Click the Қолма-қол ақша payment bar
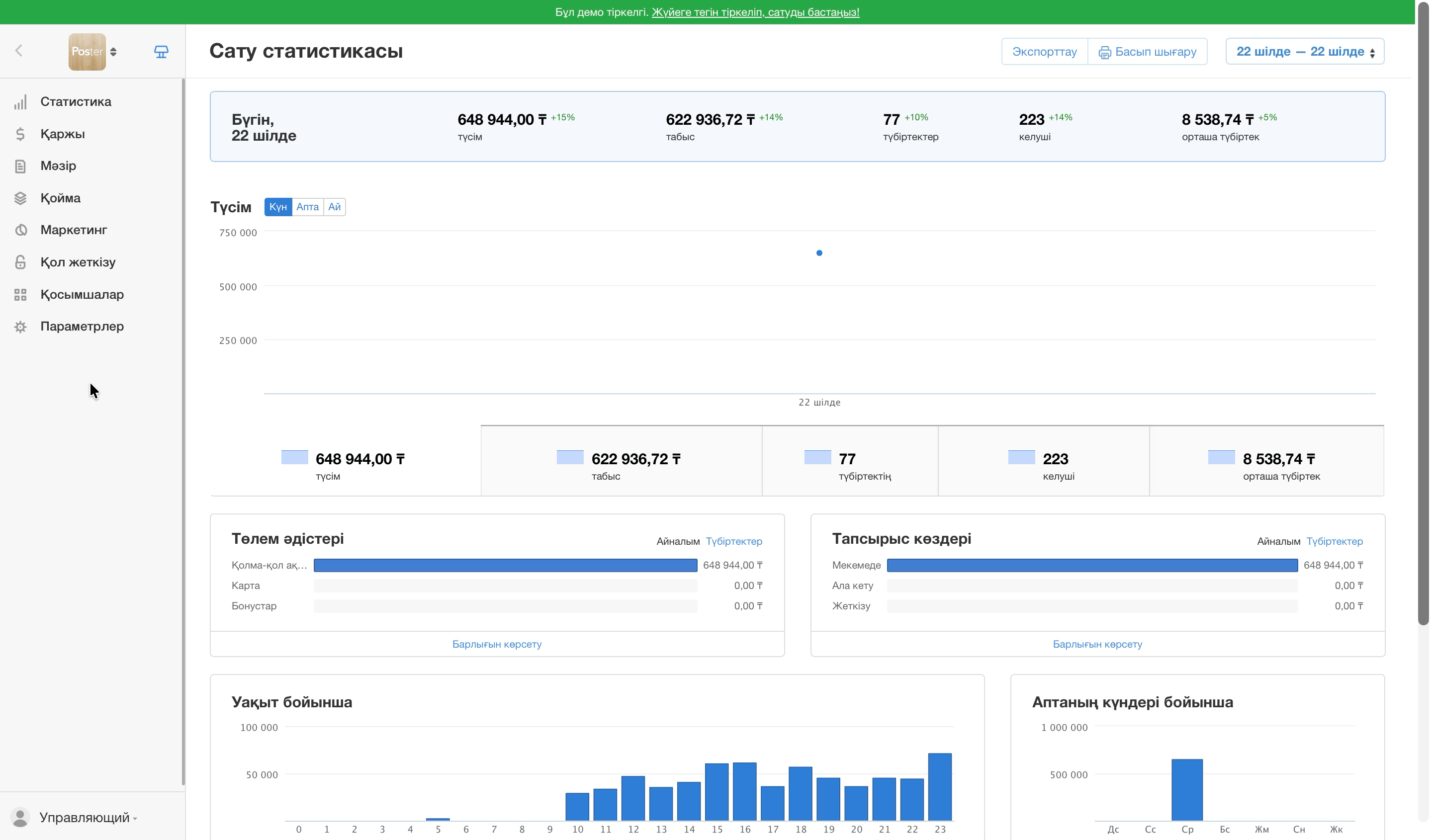Screen dimensions: 1432x840 coord(505,566)
